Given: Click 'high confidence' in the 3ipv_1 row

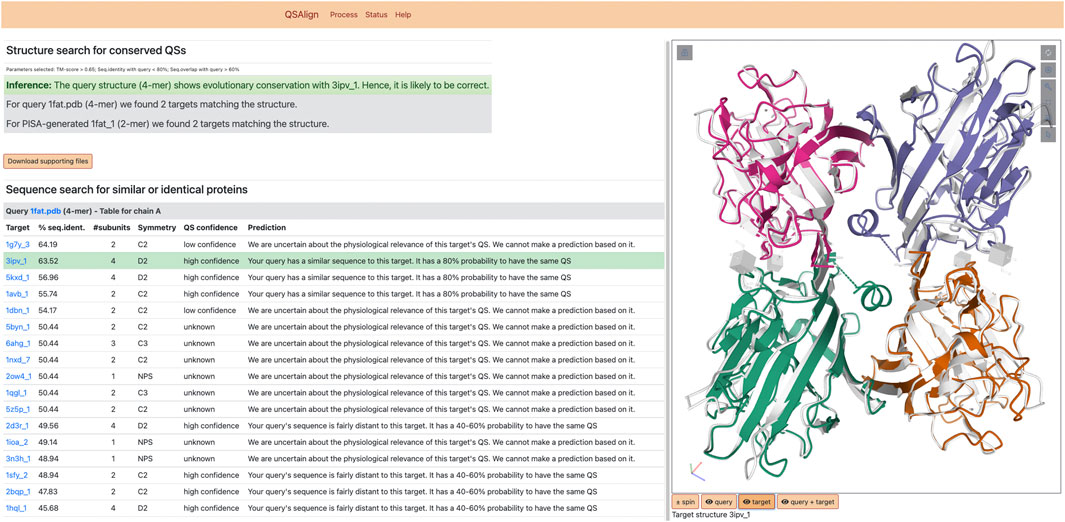Looking at the screenshot, I should tap(211, 261).
